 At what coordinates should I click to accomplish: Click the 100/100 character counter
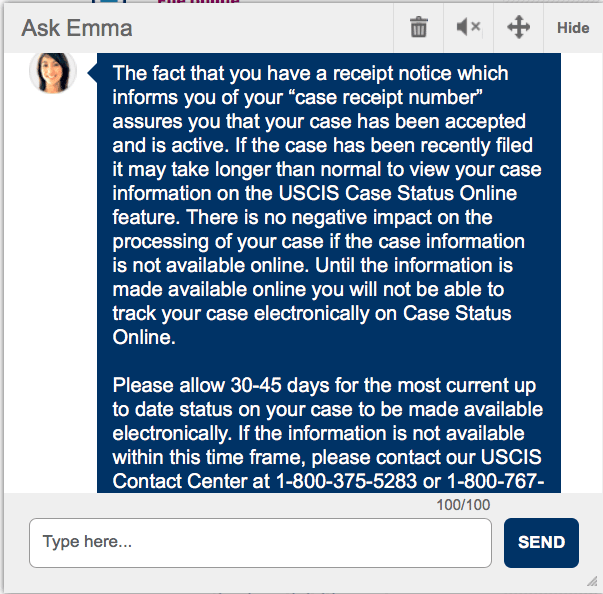463,505
